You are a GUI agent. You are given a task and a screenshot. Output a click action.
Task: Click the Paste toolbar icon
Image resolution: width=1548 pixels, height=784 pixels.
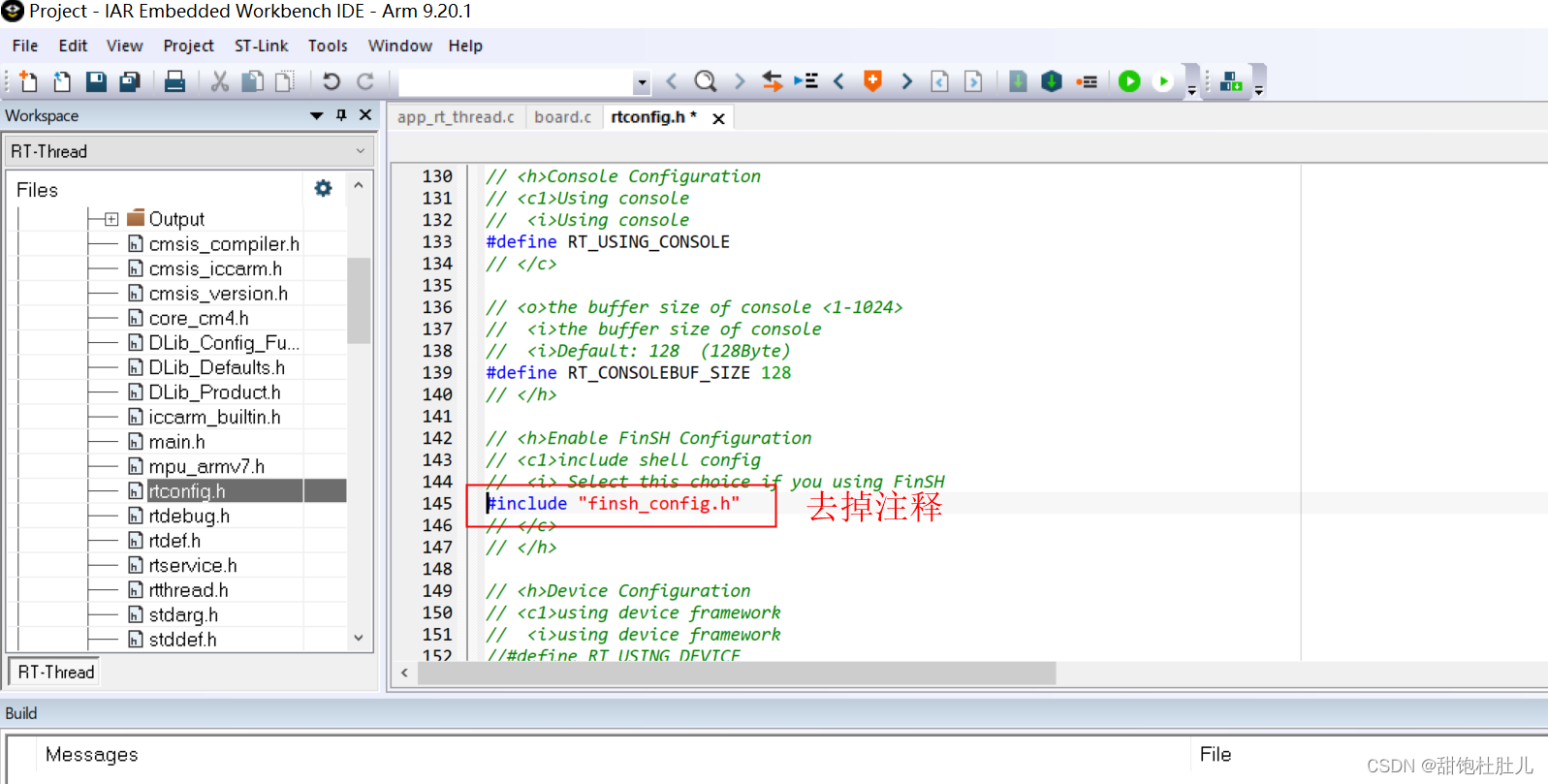[x=285, y=81]
